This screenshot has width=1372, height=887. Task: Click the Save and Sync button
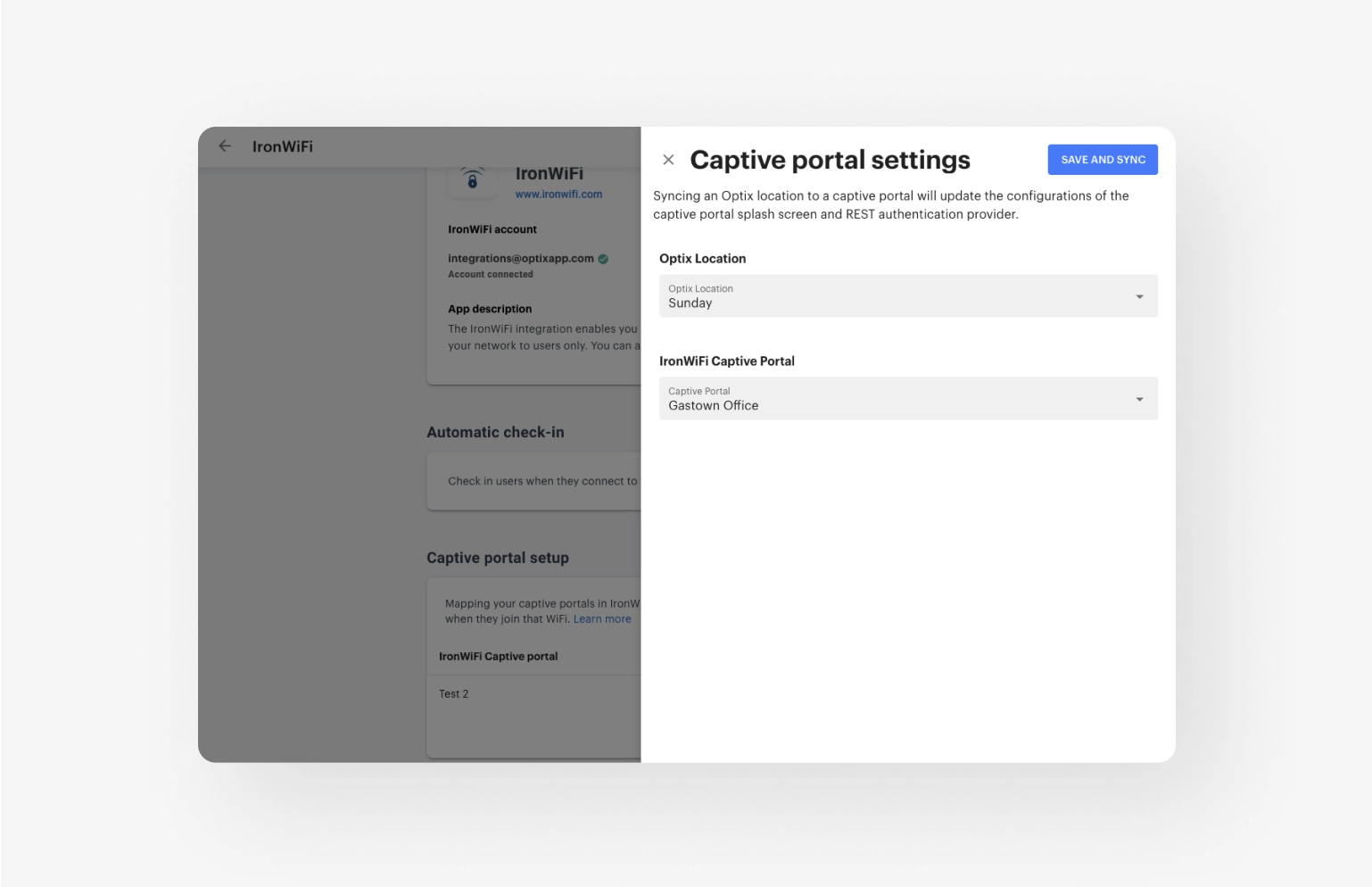(1103, 160)
